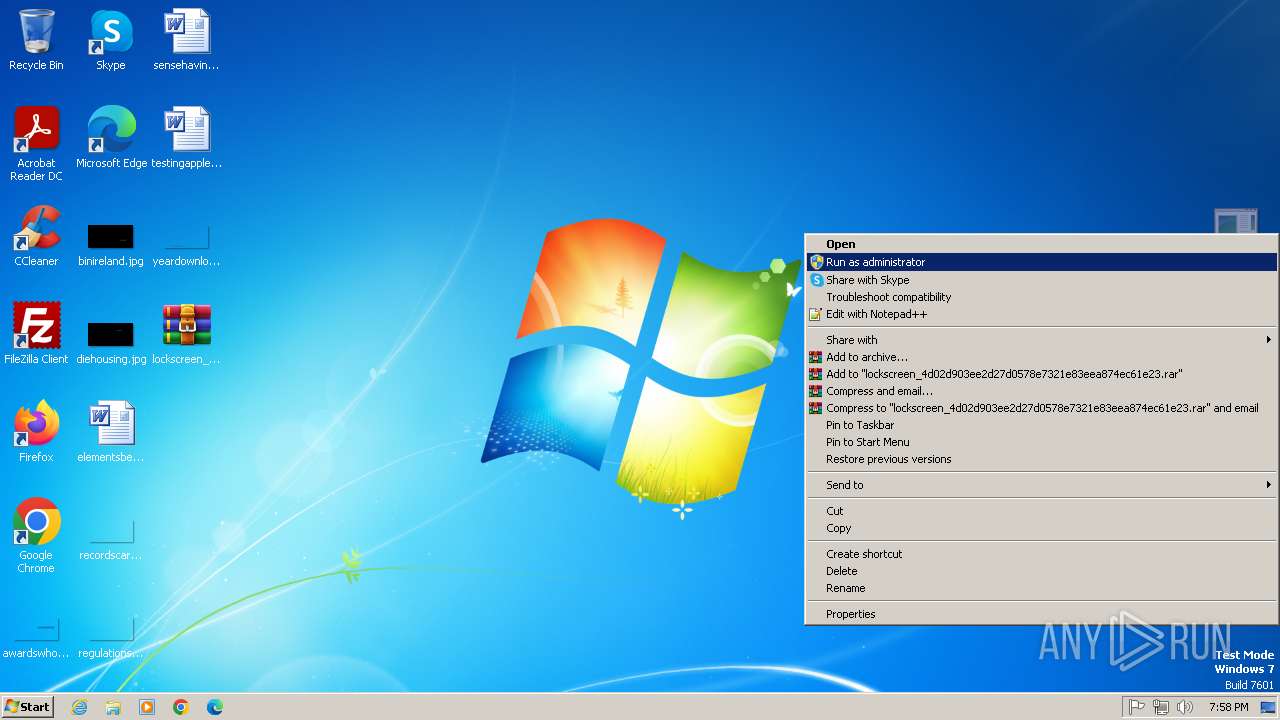Open the network tray icon

point(1161,707)
